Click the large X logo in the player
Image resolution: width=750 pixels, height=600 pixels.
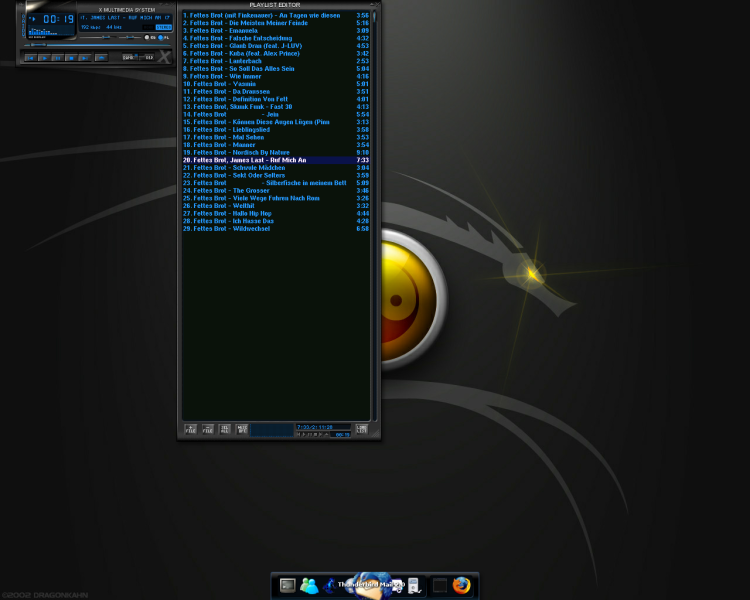(x=165, y=56)
